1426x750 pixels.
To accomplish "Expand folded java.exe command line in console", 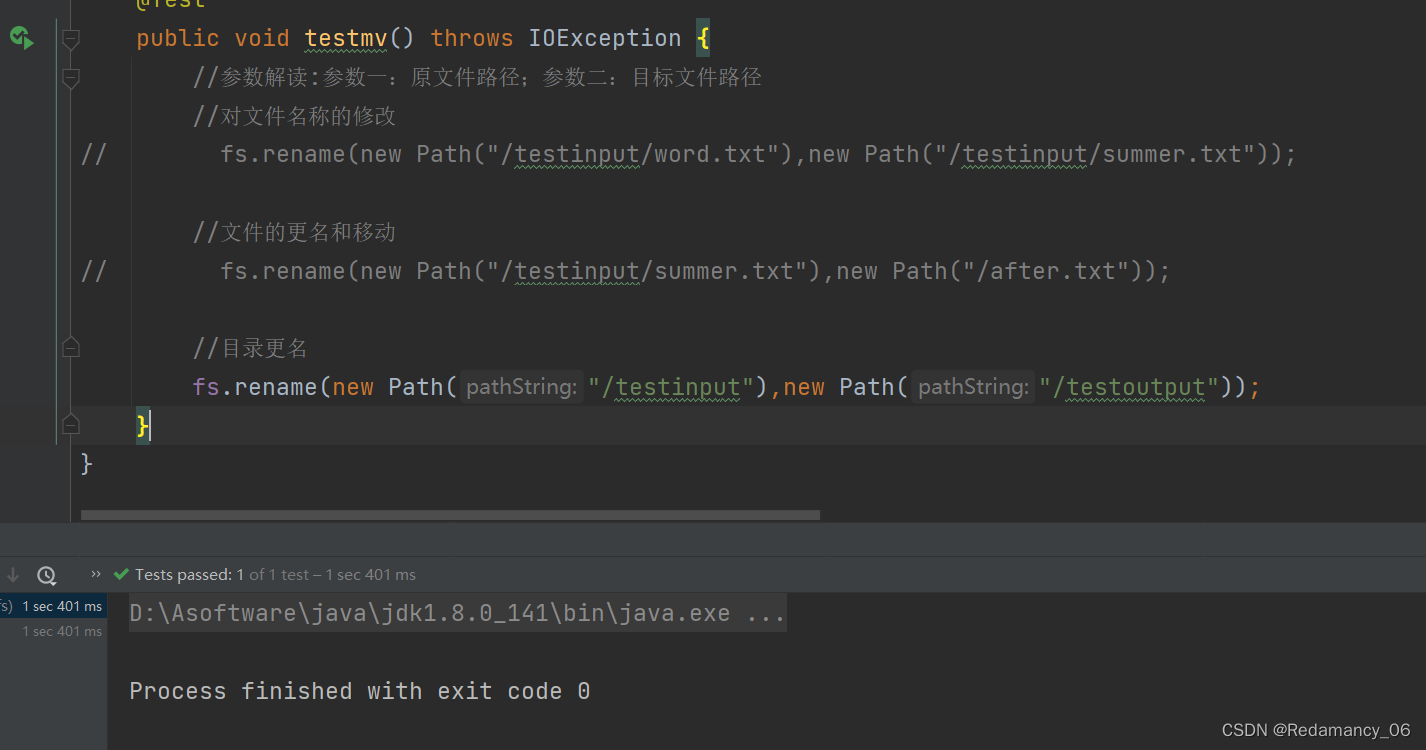I will click(457, 613).
